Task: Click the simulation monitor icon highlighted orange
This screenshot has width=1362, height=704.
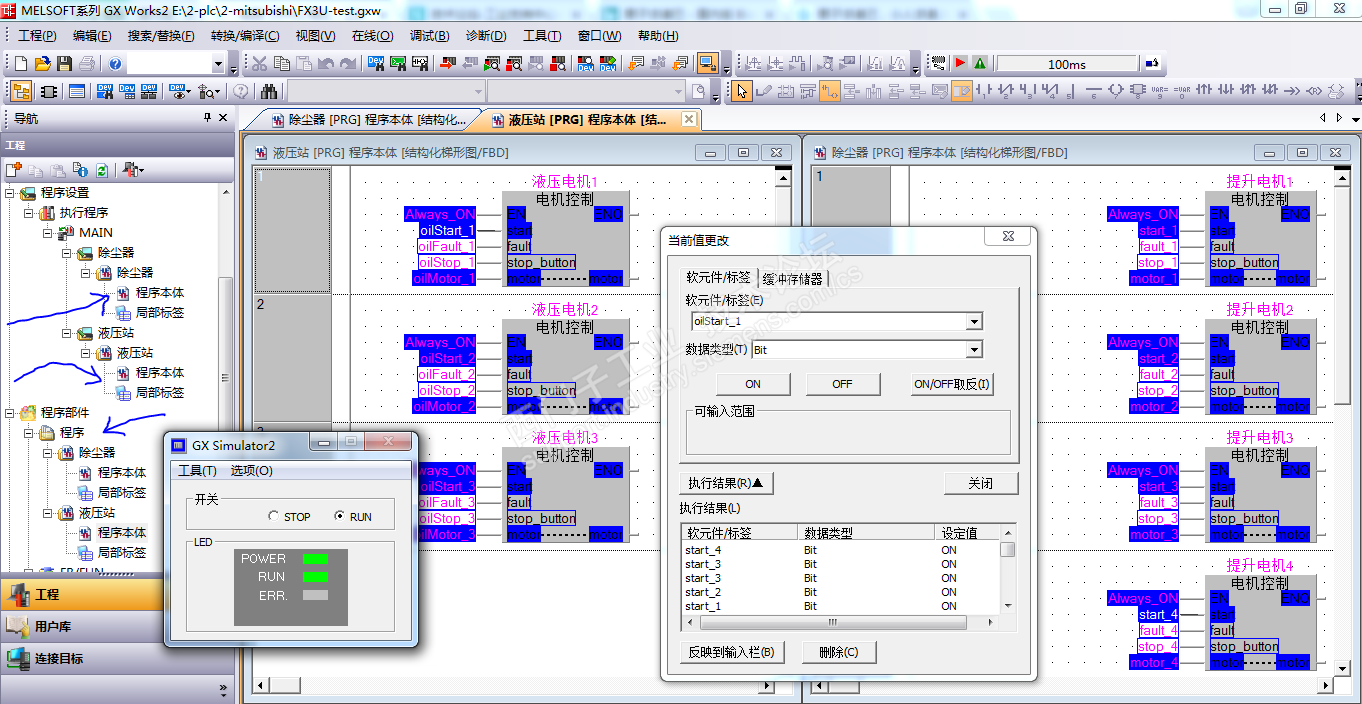Action: click(x=707, y=64)
